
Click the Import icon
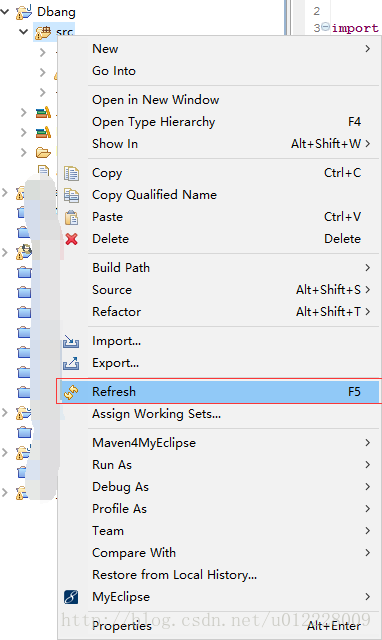click(71, 341)
